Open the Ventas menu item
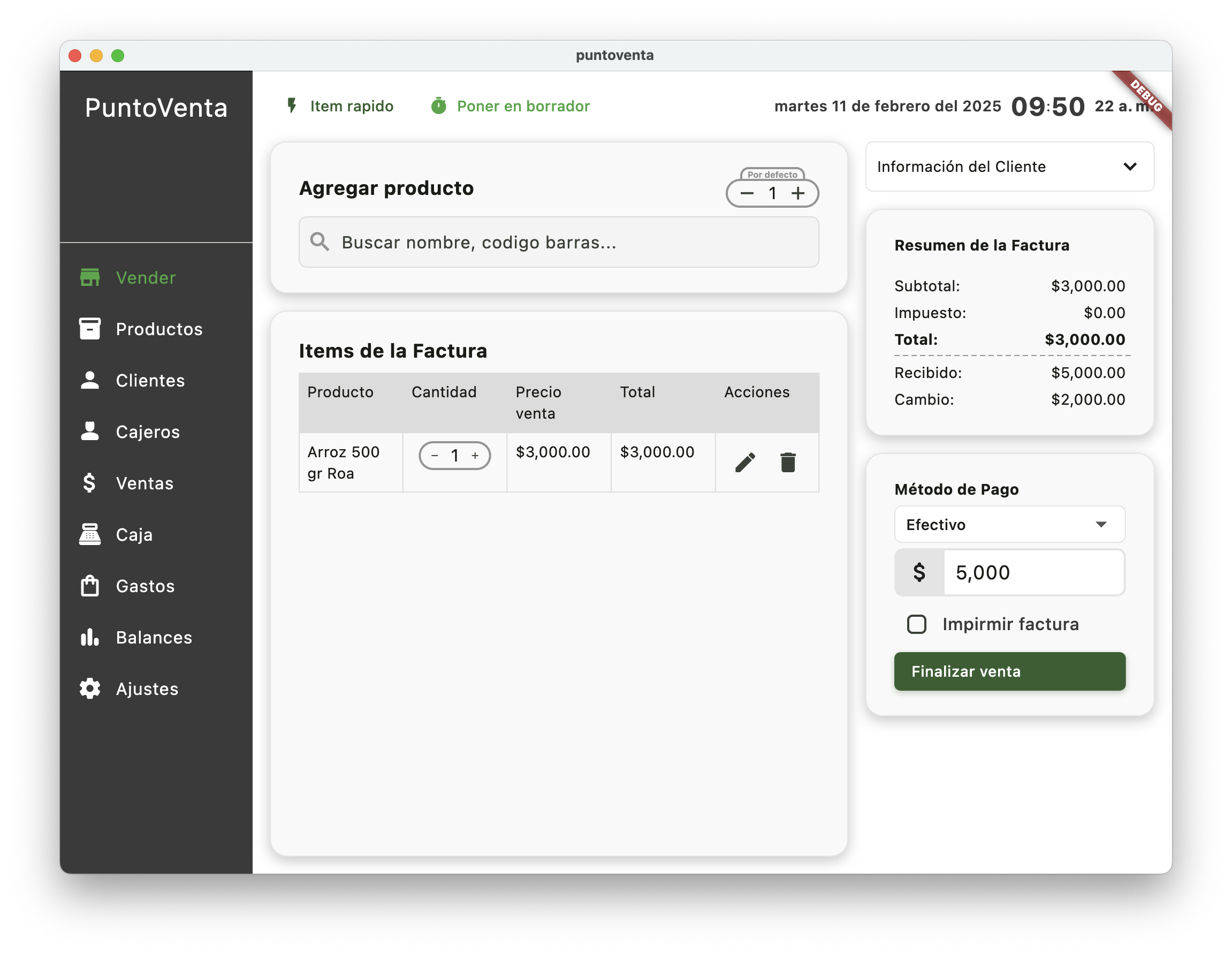Viewport: 1232px width, 953px height. pos(145,483)
